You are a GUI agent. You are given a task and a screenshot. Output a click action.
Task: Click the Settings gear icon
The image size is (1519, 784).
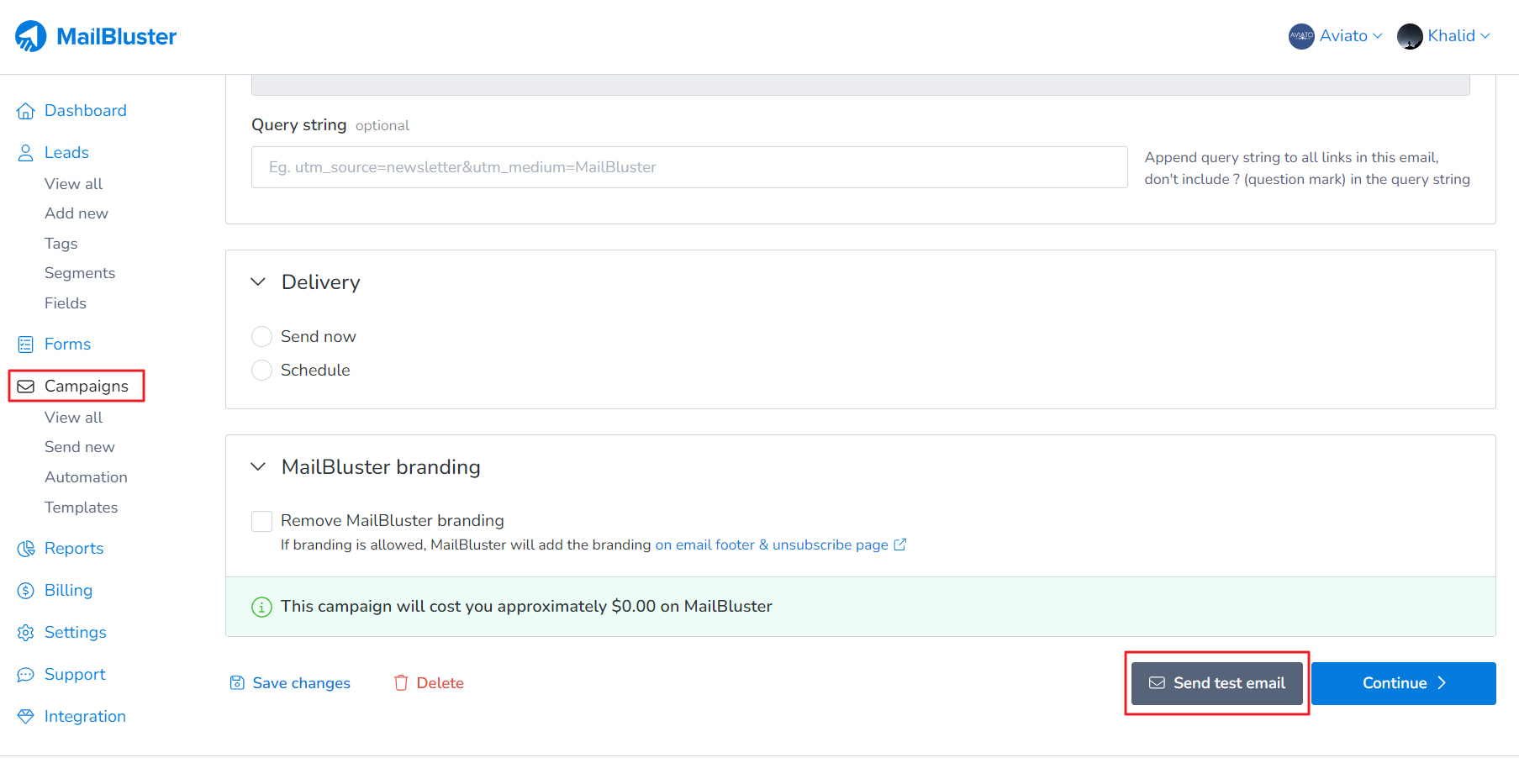[26, 633]
